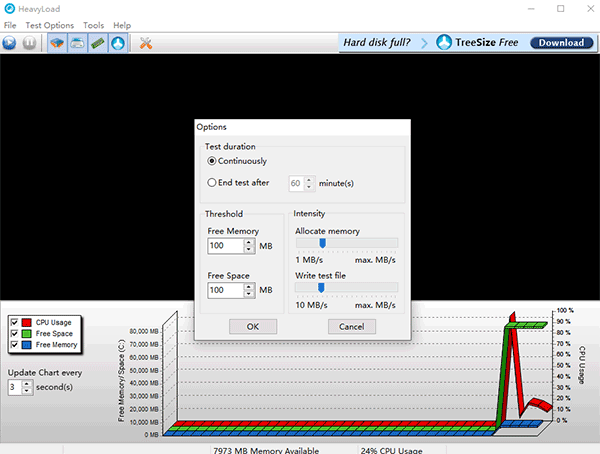Viewport: 600px width, 454px height.
Task: Increase Update Chart interval with up arrow
Action: (26, 384)
